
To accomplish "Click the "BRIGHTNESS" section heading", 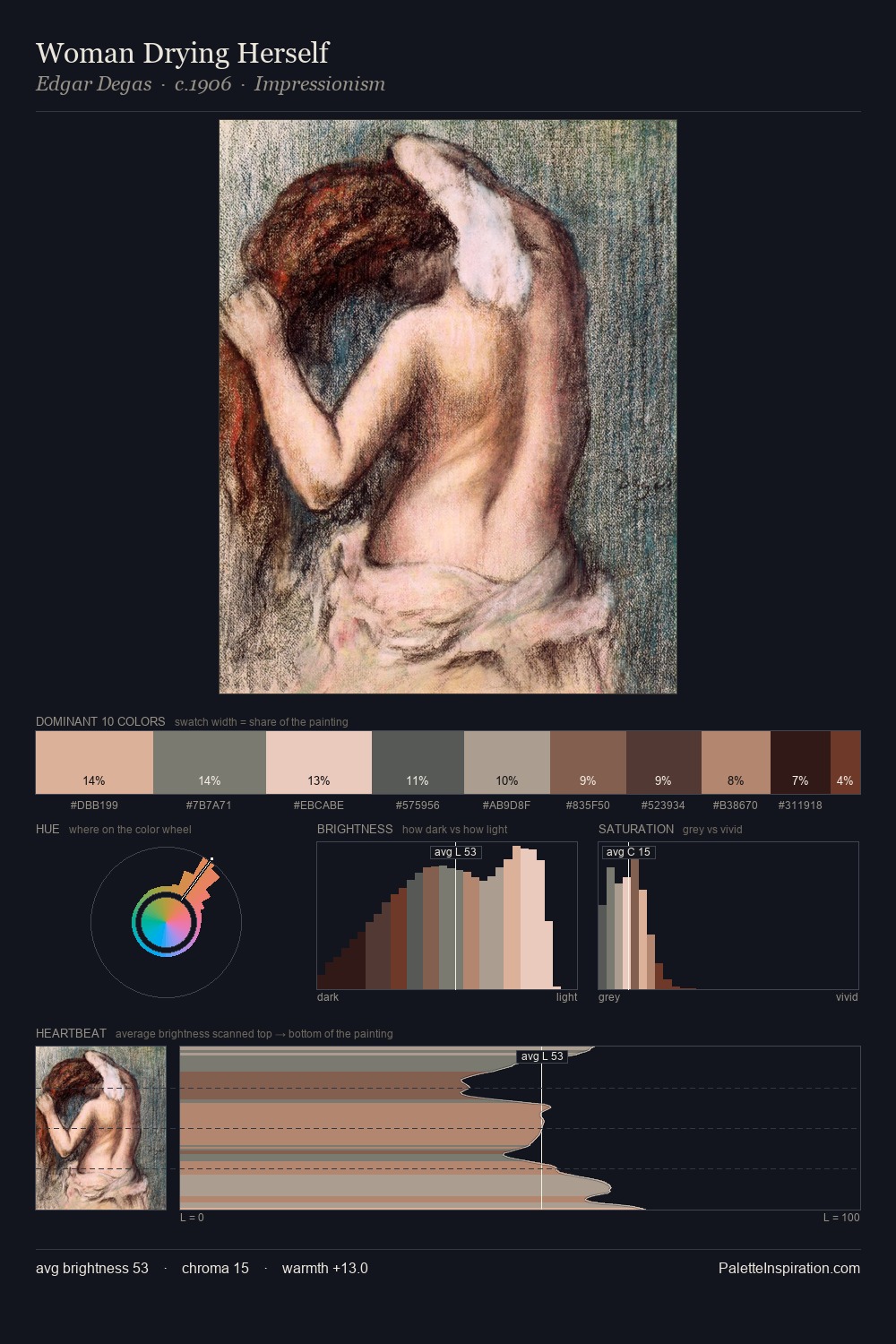I will click(355, 829).
